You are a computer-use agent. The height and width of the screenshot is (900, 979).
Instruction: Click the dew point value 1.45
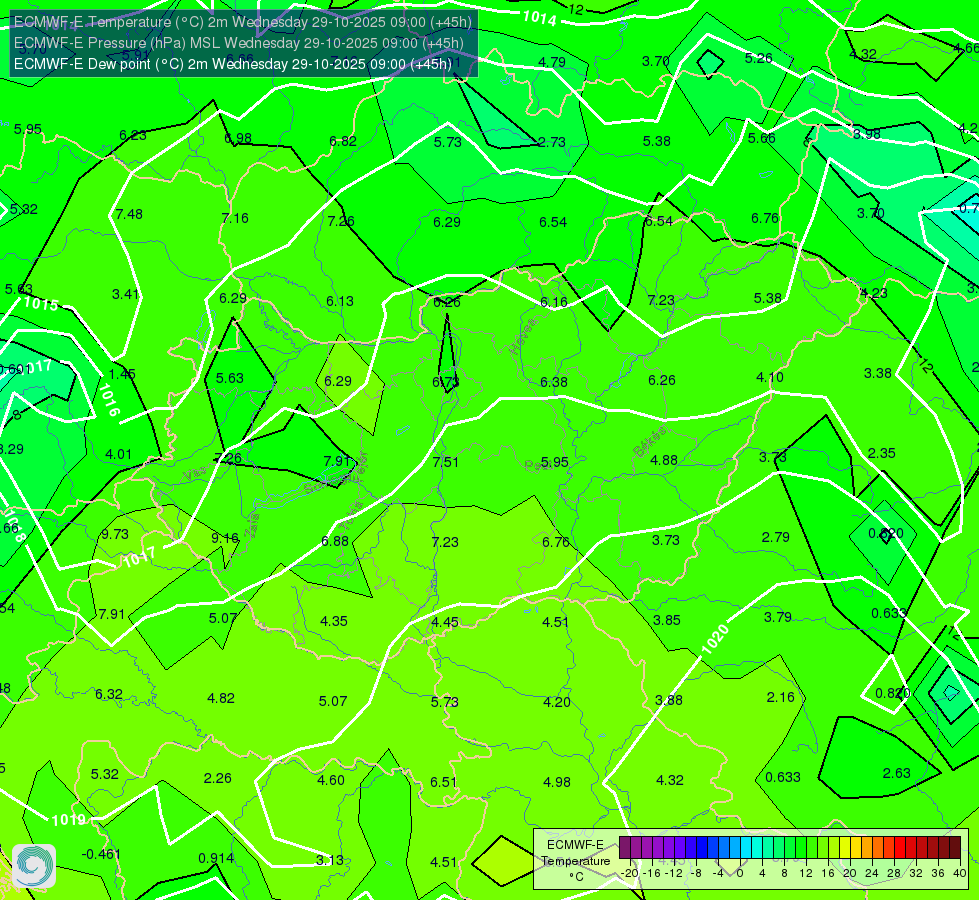coord(122,373)
